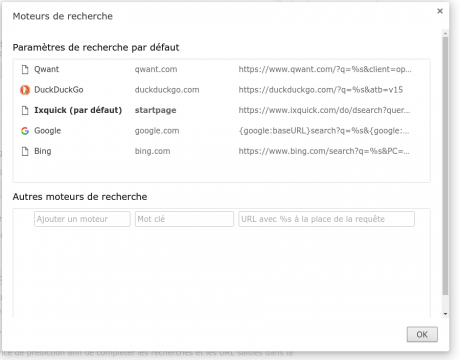Image resolution: width=460 pixels, height=360 pixels.
Task: Focus the Ajouter un moteur field
Action: tap(82, 219)
